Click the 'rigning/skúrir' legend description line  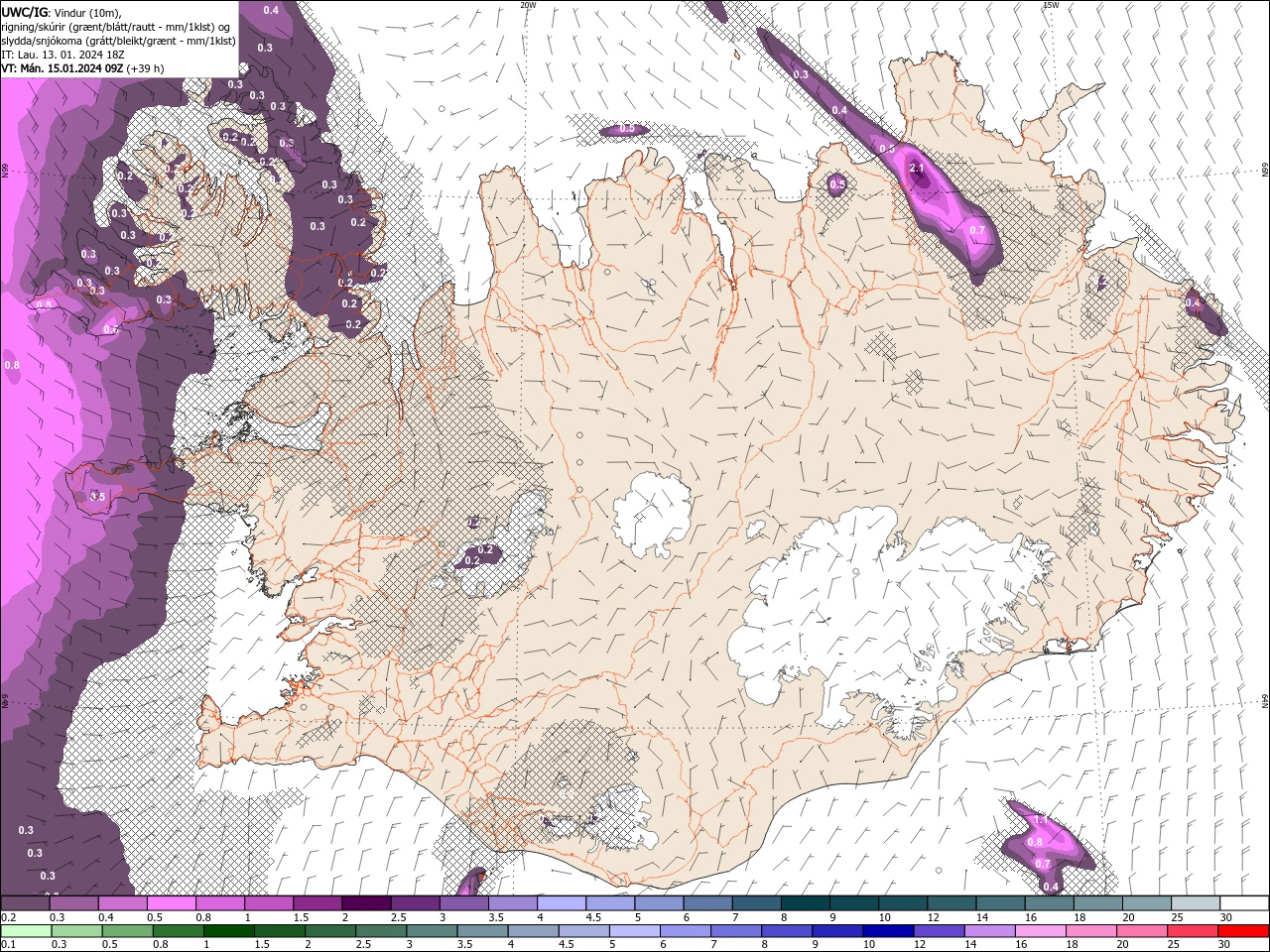[115, 27]
